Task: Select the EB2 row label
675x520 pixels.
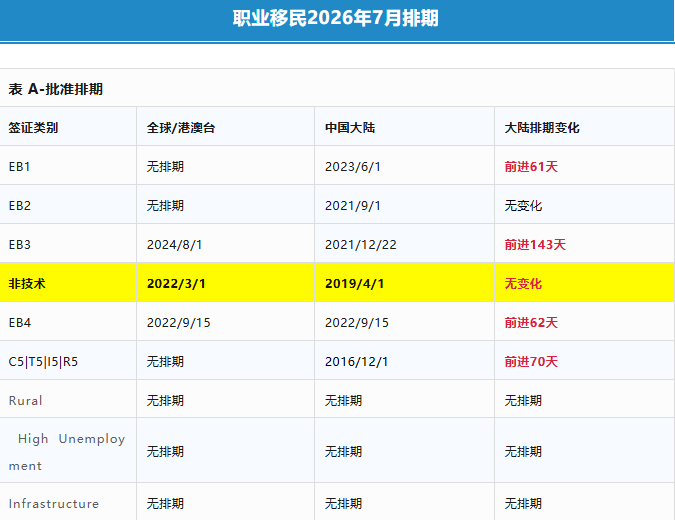Action: point(20,205)
